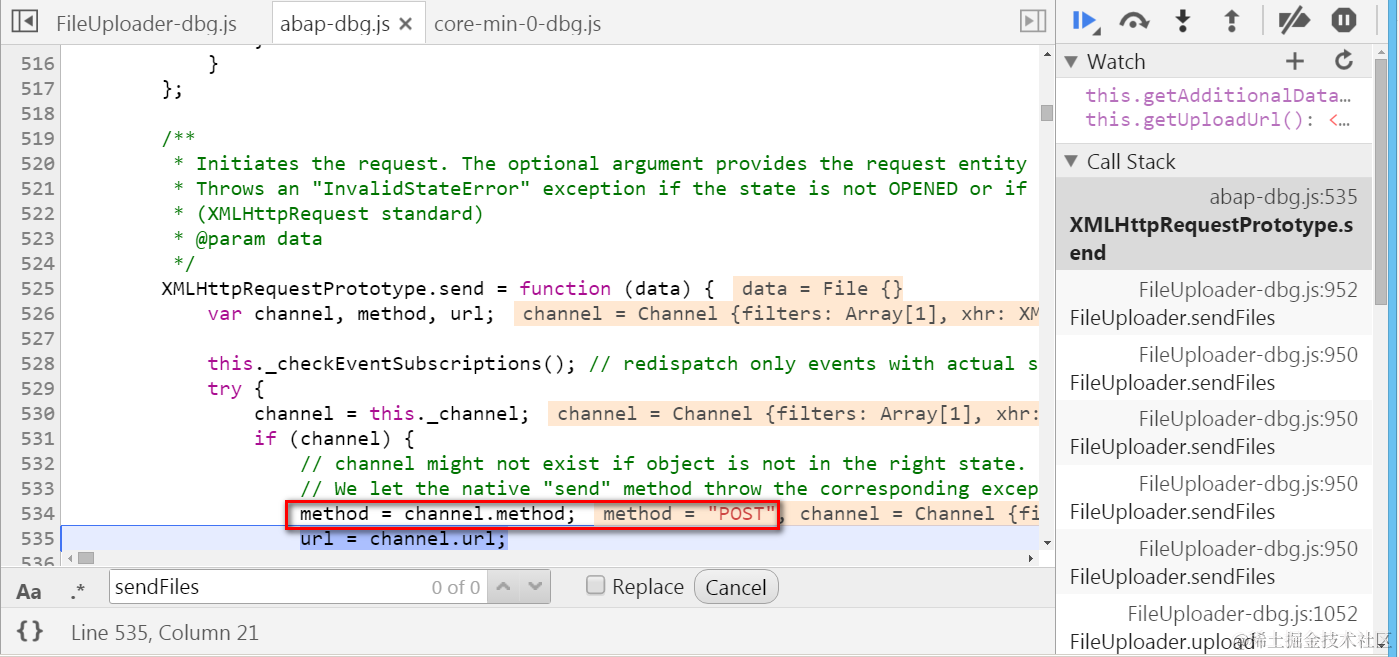
Task: Open this.getAdditionalData watch expression
Action: click(1218, 96)
